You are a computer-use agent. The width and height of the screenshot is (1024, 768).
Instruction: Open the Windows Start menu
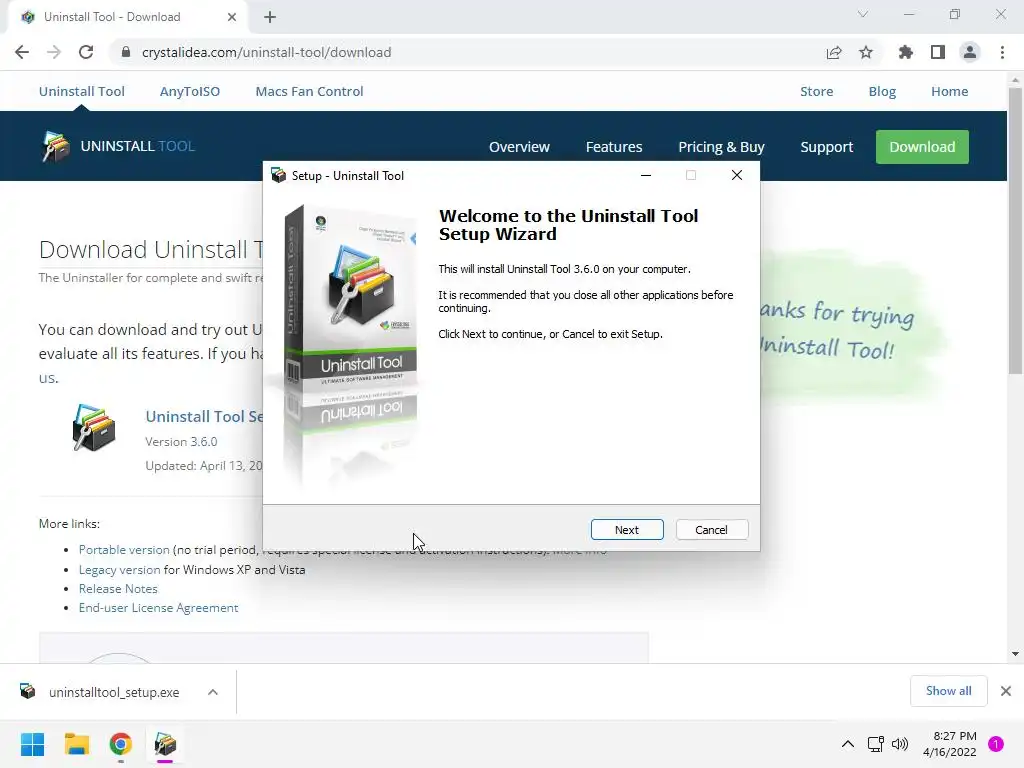click(x=32, y=744)
